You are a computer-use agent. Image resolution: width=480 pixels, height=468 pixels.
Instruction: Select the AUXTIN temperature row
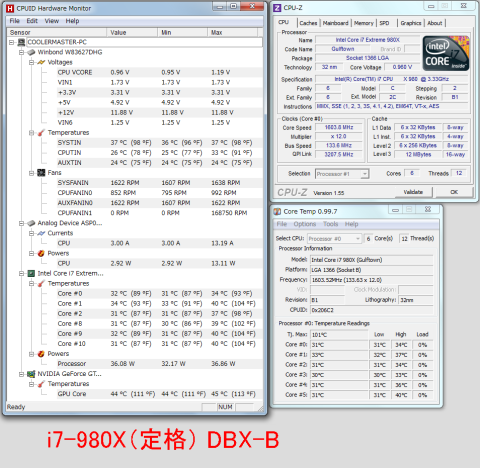pyautogui.click(x=159, y=163)
